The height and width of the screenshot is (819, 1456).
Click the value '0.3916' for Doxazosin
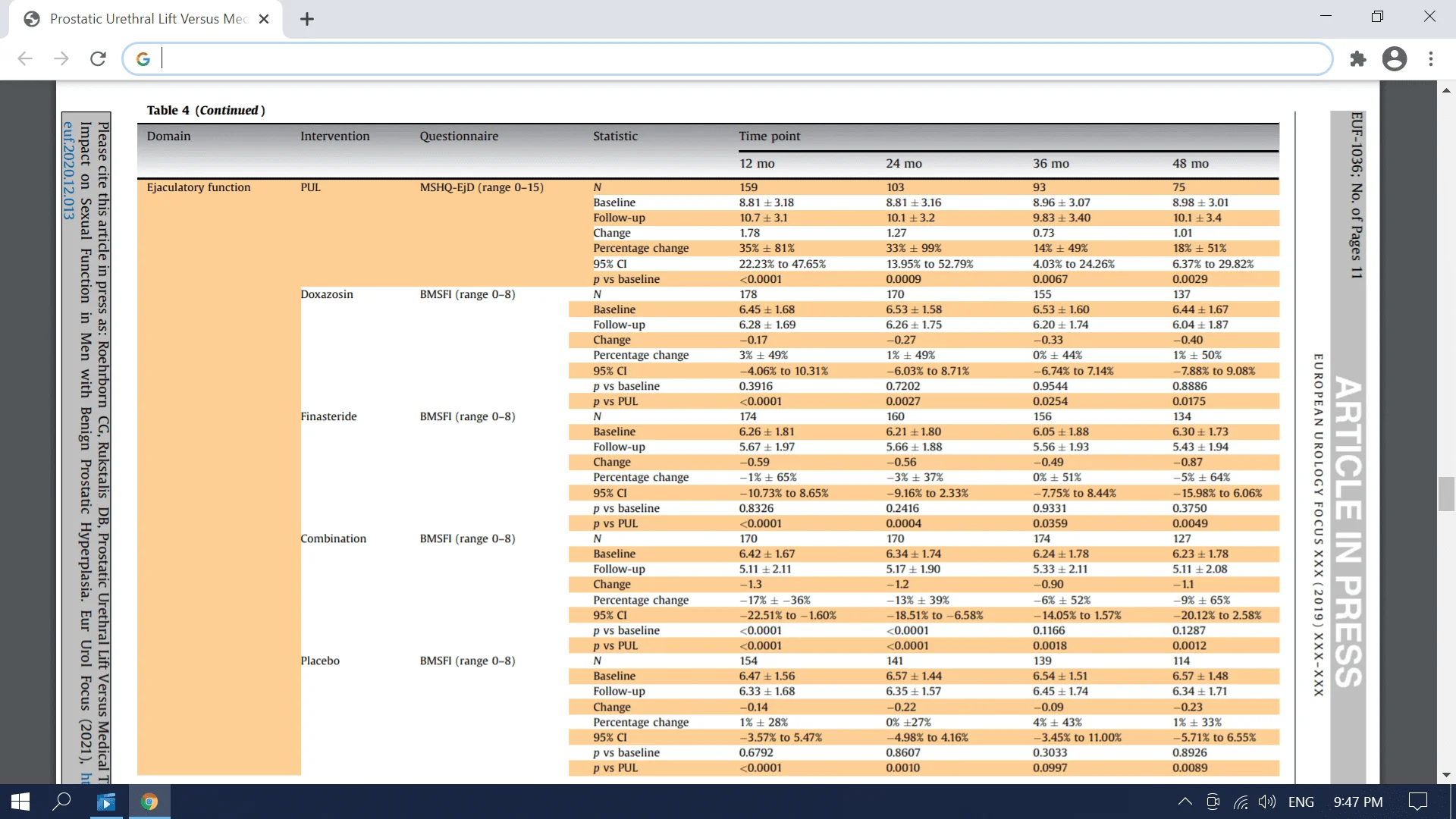(756, 386)
